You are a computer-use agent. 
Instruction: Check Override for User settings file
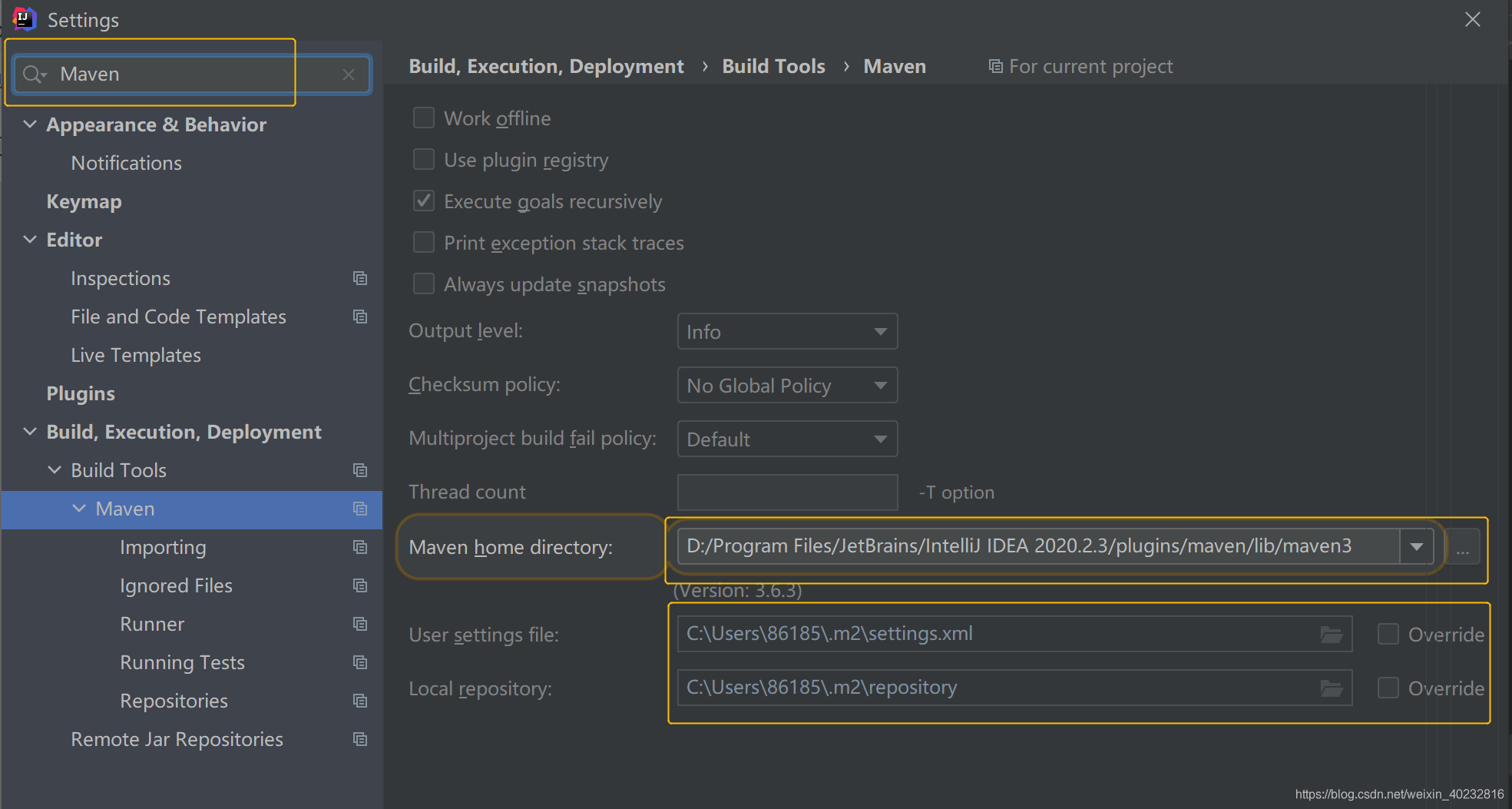point(1388,634)
